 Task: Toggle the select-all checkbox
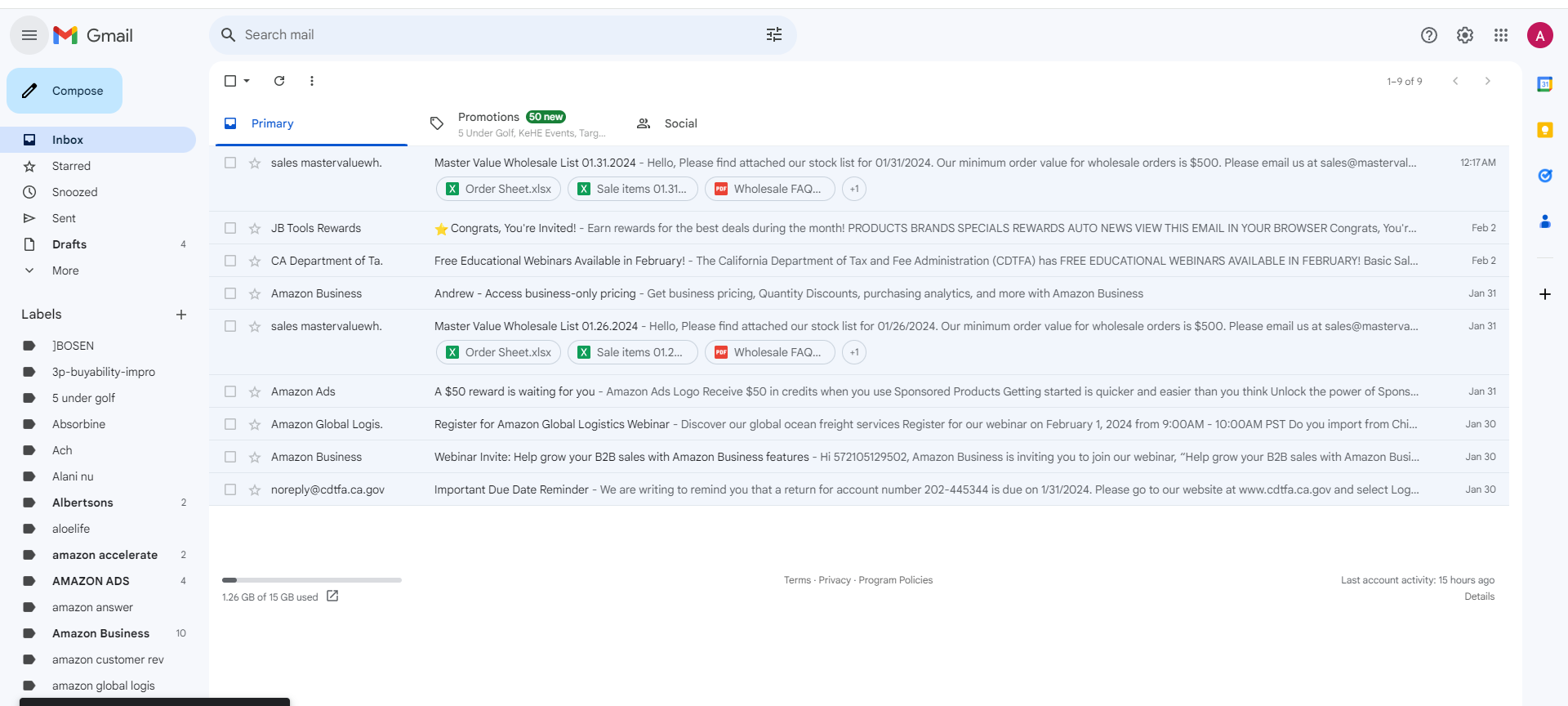(x=230, y=81)
